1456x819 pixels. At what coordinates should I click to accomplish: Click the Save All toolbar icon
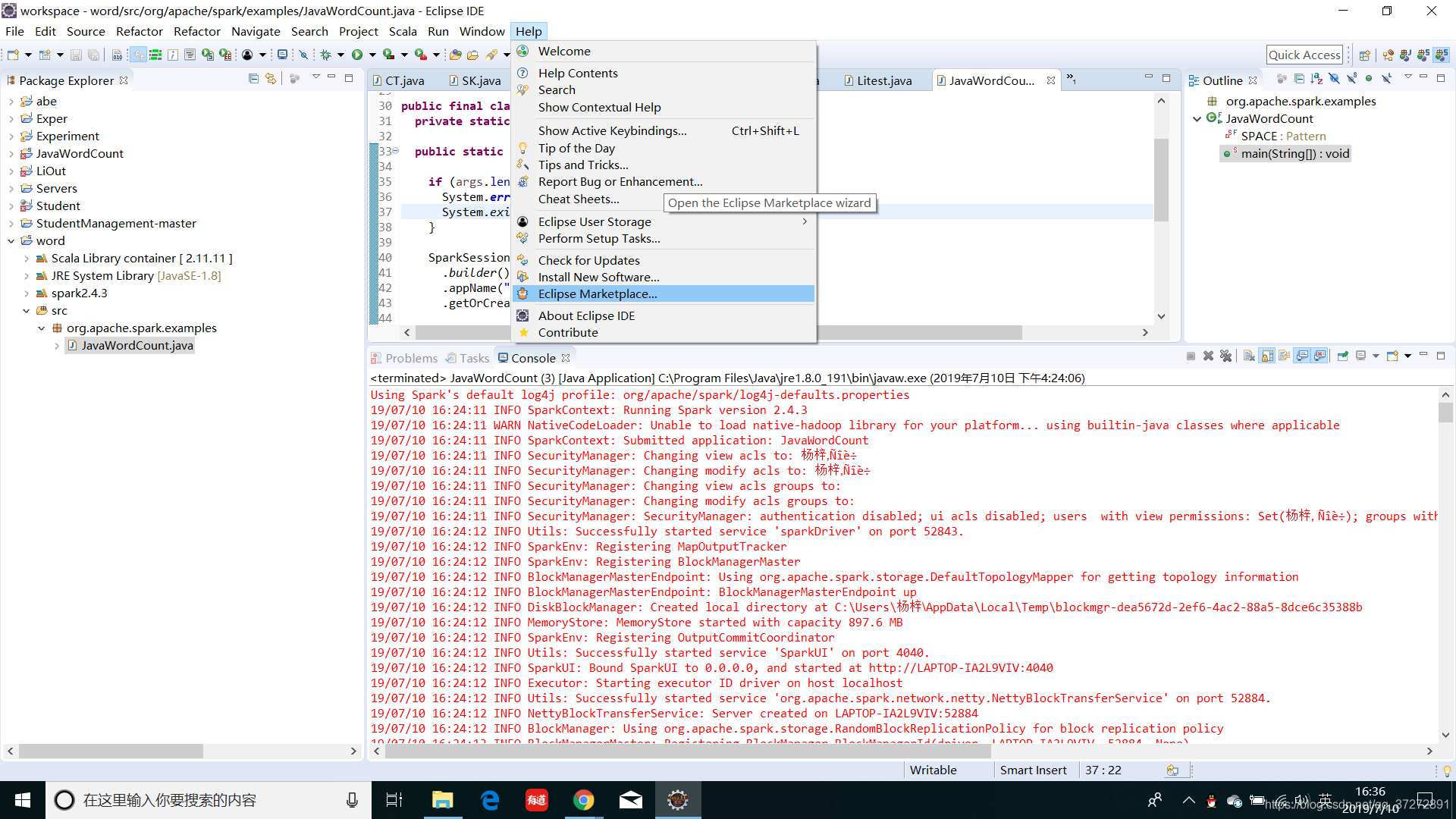93,55
